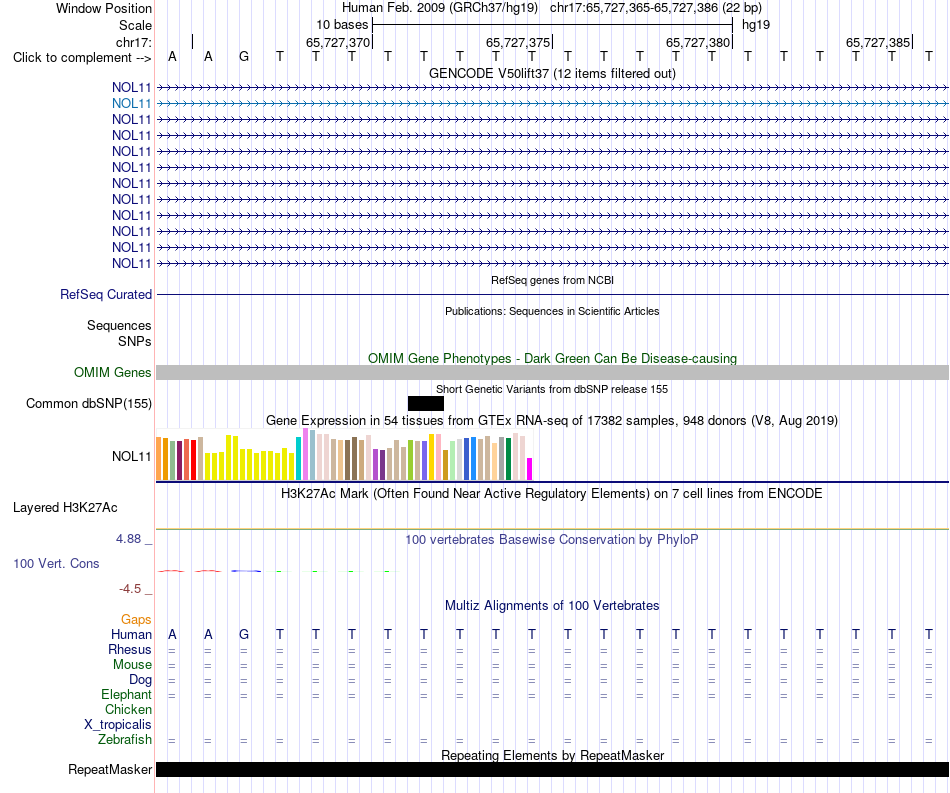Screen dimensions: 950x793
Task: Click the 100 Vert. Cons track label
Action: pyautogui.click(x=56, y=563)
